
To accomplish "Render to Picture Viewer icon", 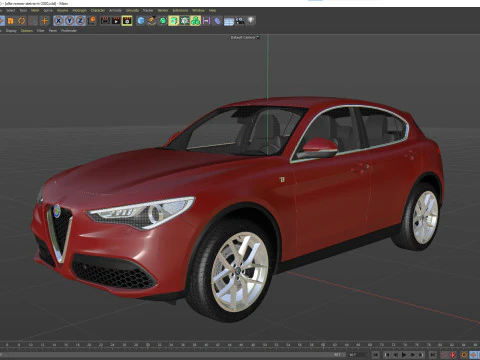I will (116, 21).
